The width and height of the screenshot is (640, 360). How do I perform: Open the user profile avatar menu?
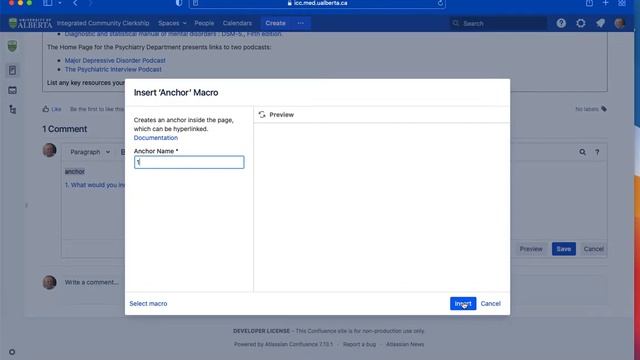point(620,23)
